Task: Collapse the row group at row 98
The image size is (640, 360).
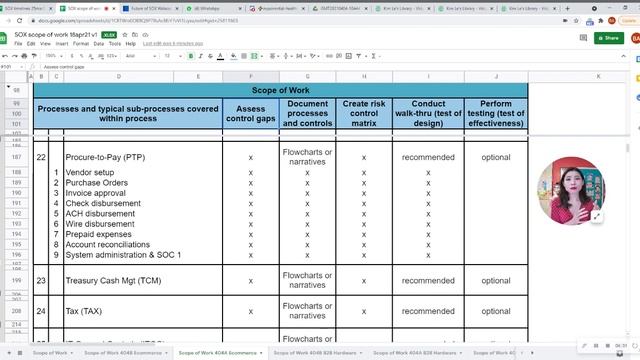Action: (8, 87)
